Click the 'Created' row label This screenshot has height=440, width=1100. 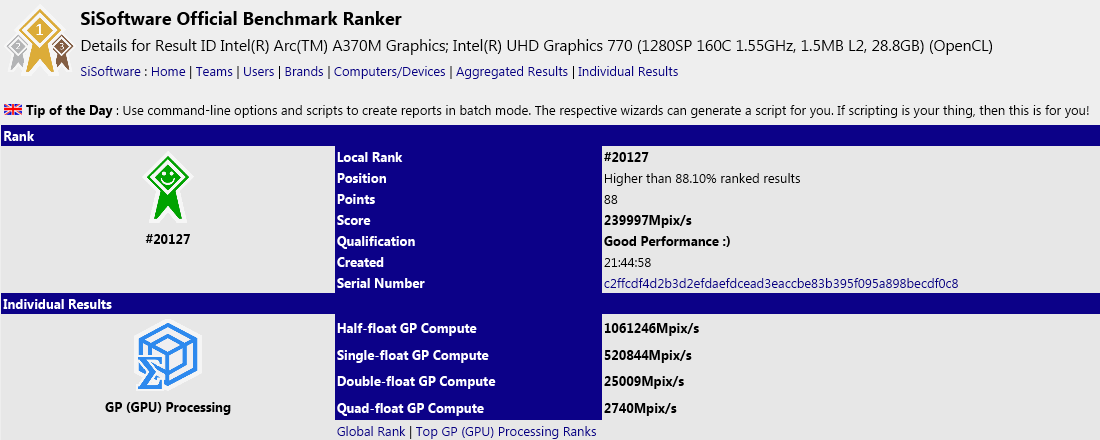tap(360, 262)
